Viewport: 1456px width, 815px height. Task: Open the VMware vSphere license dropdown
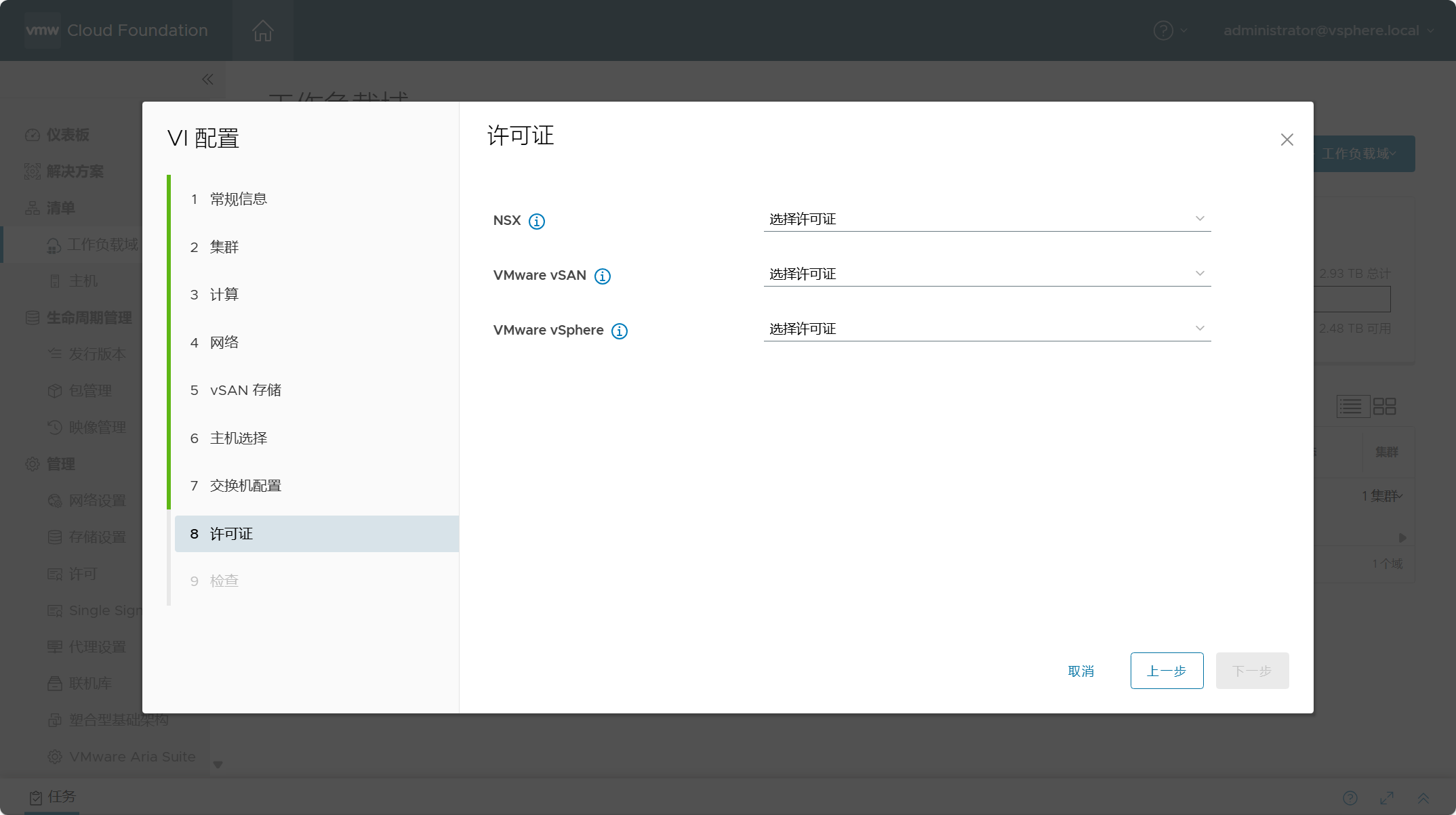[x=987, y=329]
